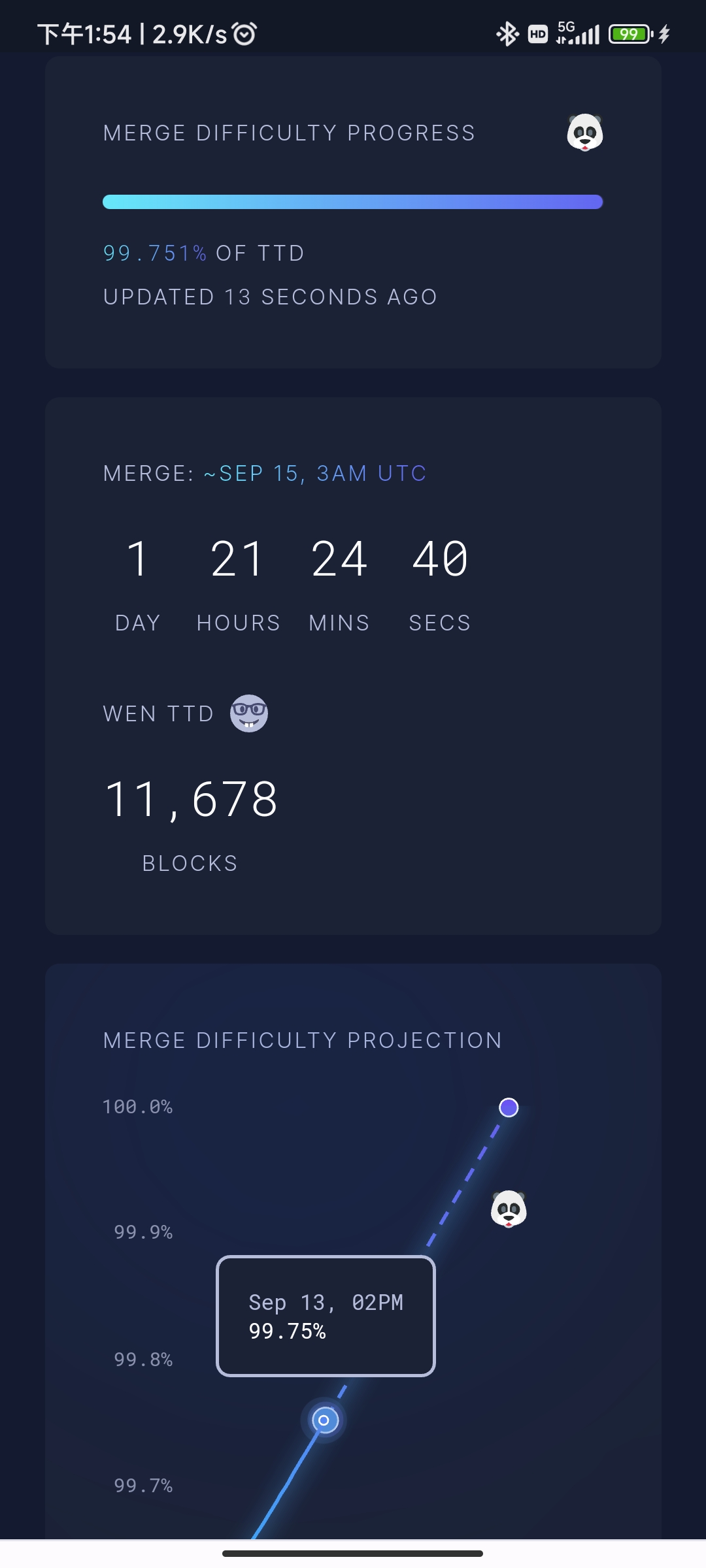Tap the merge difficulty progress bar
Screen dimensions: 706x1568
coord(352,202)
